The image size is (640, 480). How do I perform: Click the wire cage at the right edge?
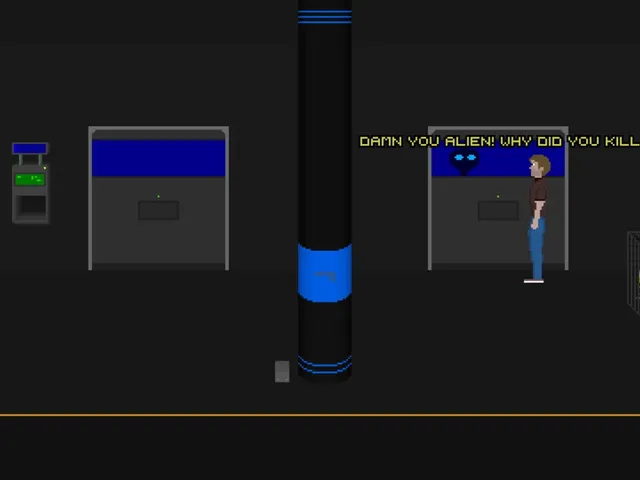pos(633,273)
